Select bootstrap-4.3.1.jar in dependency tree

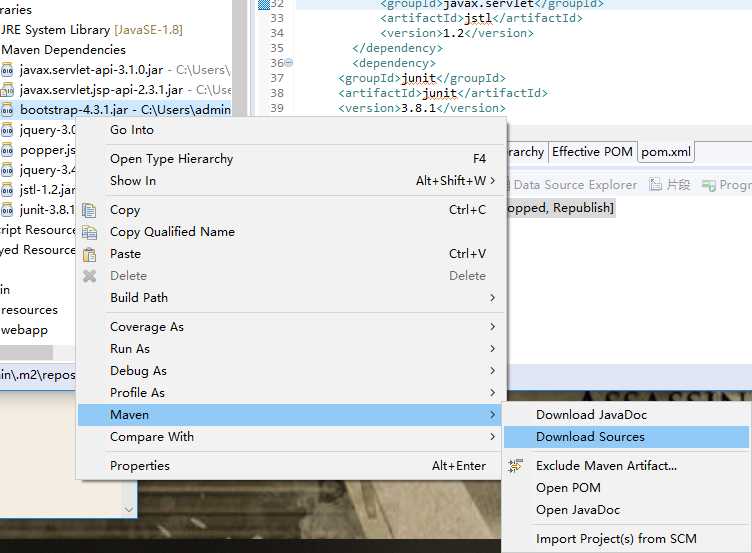pos(115,110)
